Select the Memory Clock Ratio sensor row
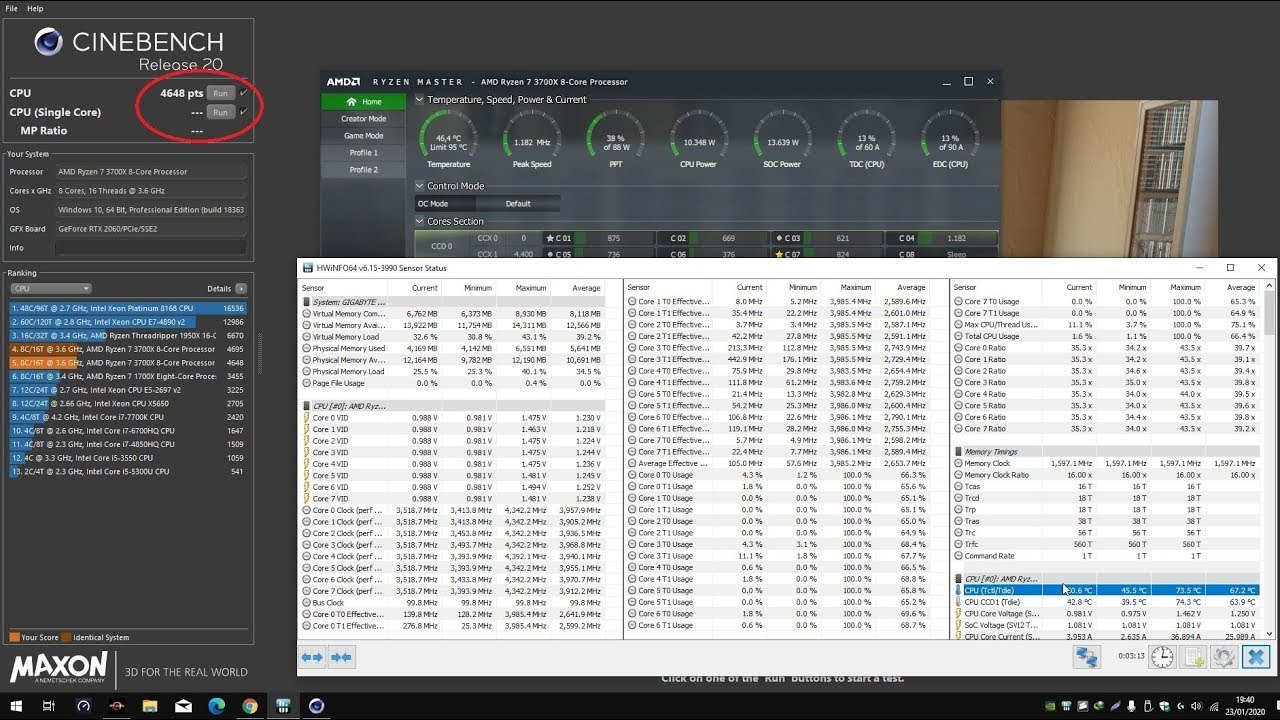Image resolution: width=1280 pixels, height=720 pixels. [x=1107, y=475]
